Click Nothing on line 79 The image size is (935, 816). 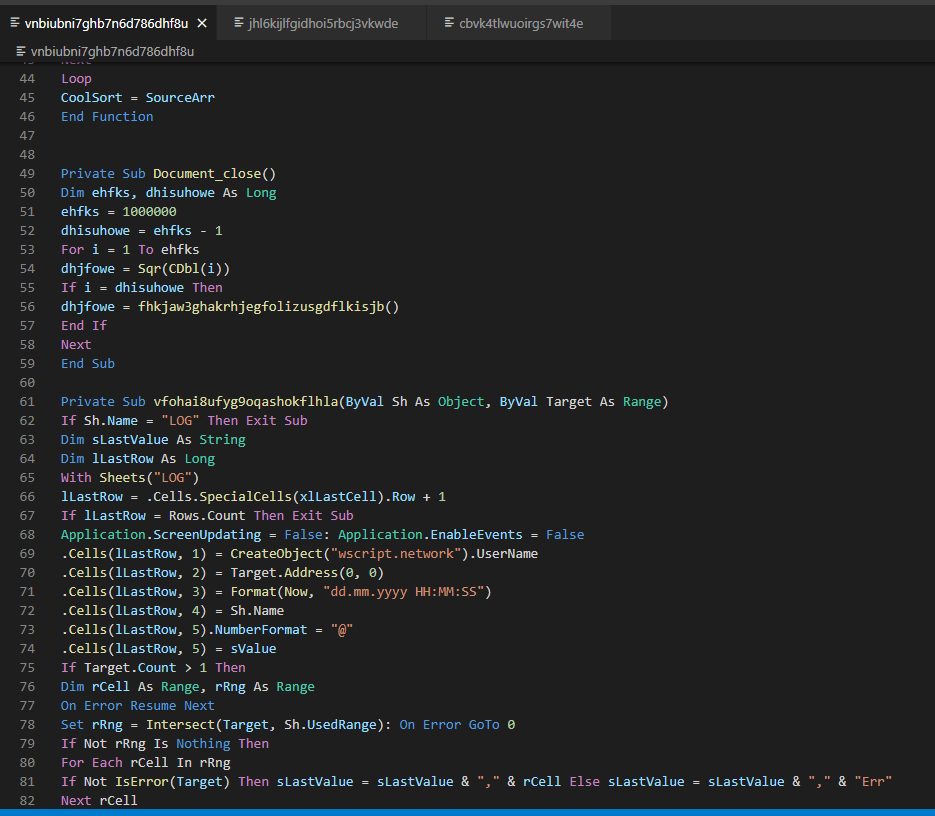click(x=203, y=744)
